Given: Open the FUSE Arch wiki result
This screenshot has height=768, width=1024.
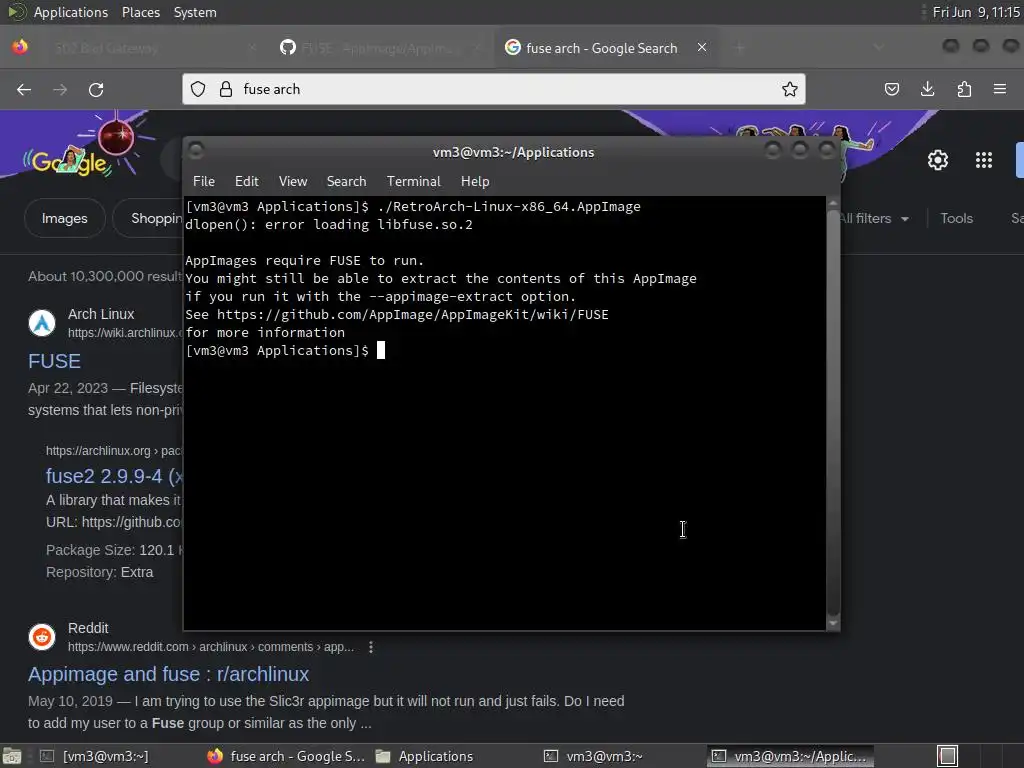Looking at the screenshot, I should click(x=54, y=361).
